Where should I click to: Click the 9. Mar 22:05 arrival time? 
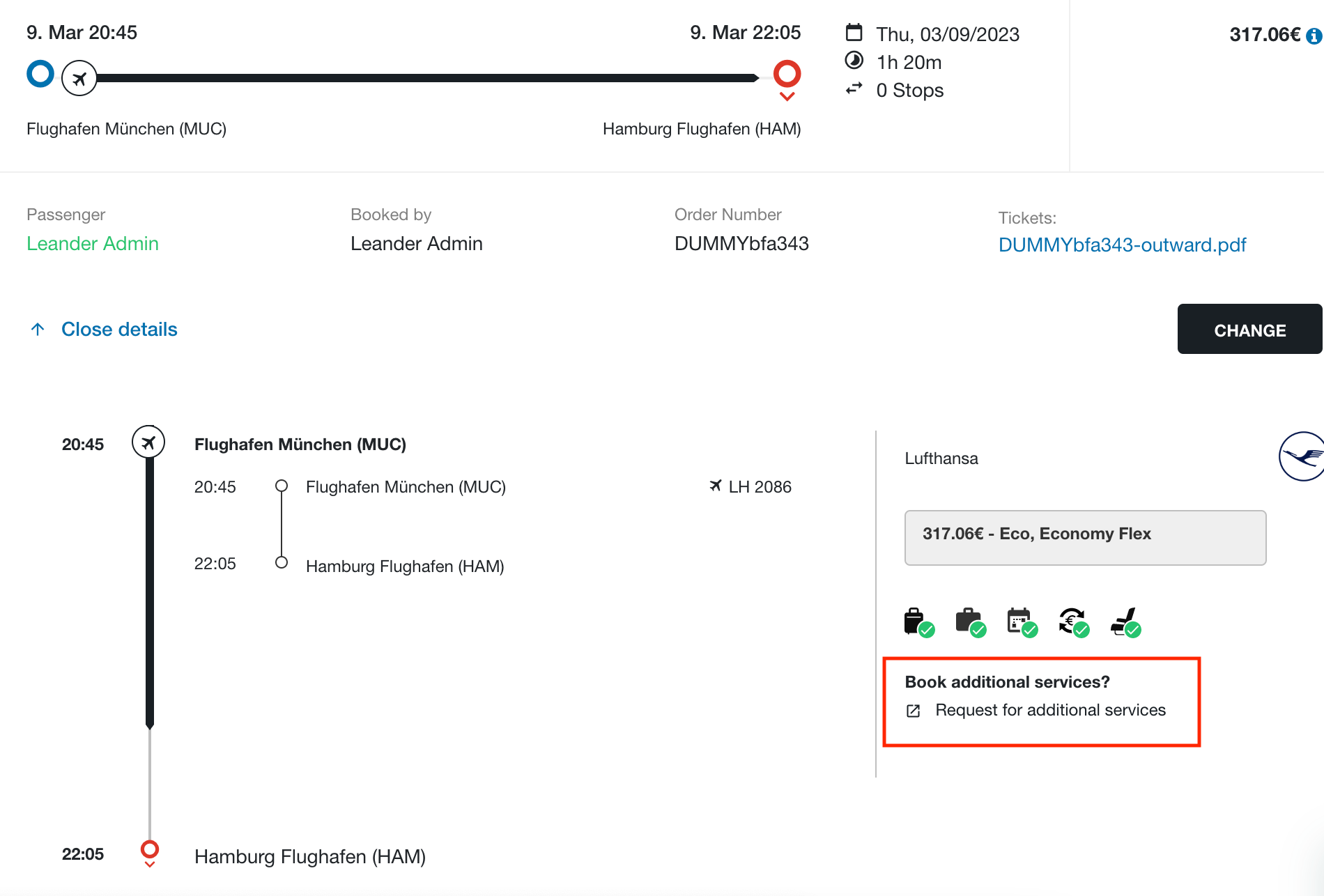[746, 33]
